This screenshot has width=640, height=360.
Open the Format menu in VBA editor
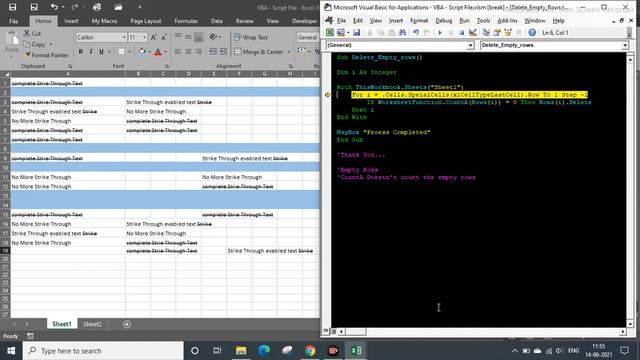tap(419, 20)
